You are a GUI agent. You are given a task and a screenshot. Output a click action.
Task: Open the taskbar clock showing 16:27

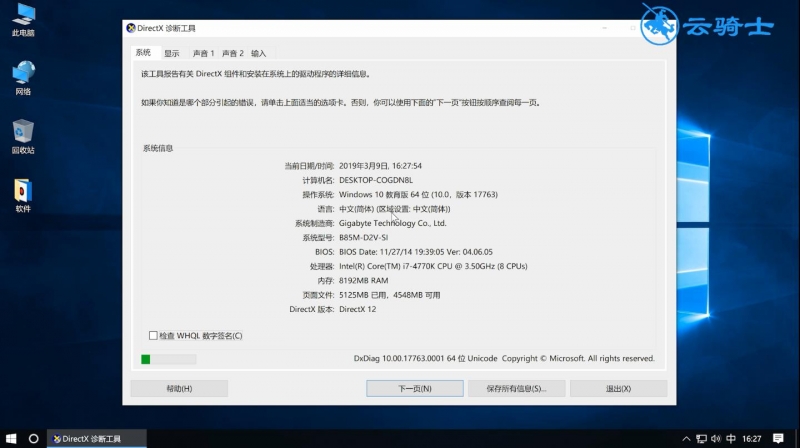point(752,439)
